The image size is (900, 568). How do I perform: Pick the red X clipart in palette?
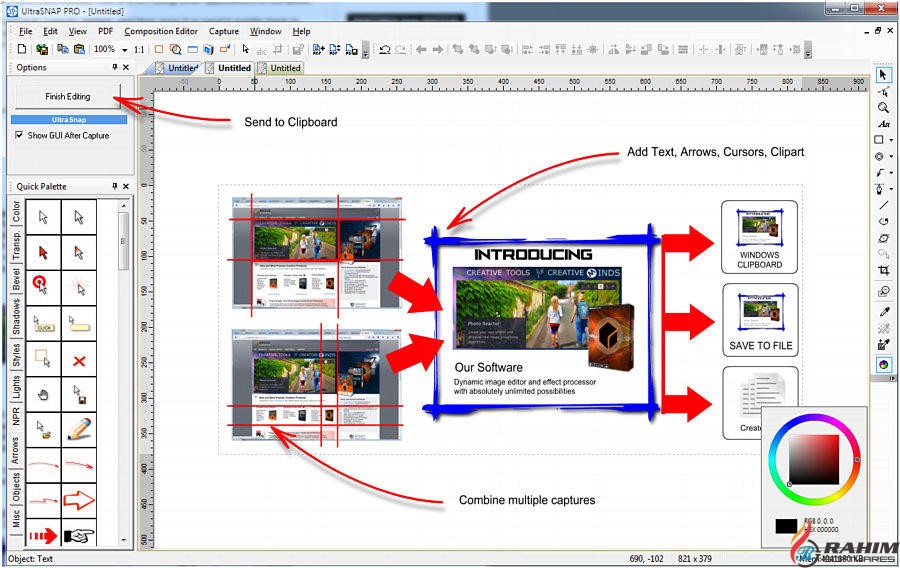79,360
